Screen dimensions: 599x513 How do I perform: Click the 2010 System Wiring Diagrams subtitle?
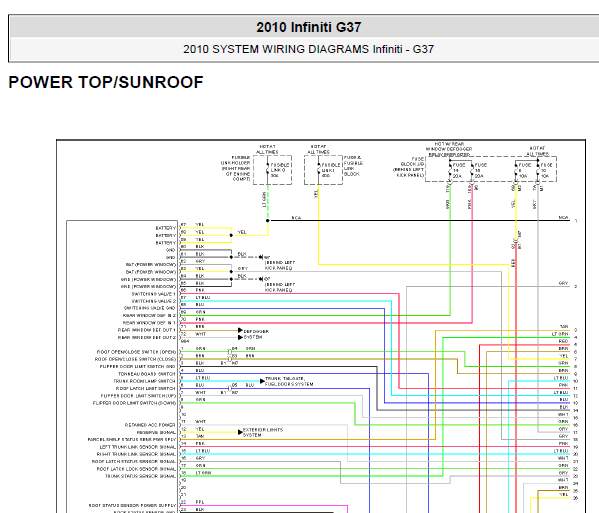point(308,49)
